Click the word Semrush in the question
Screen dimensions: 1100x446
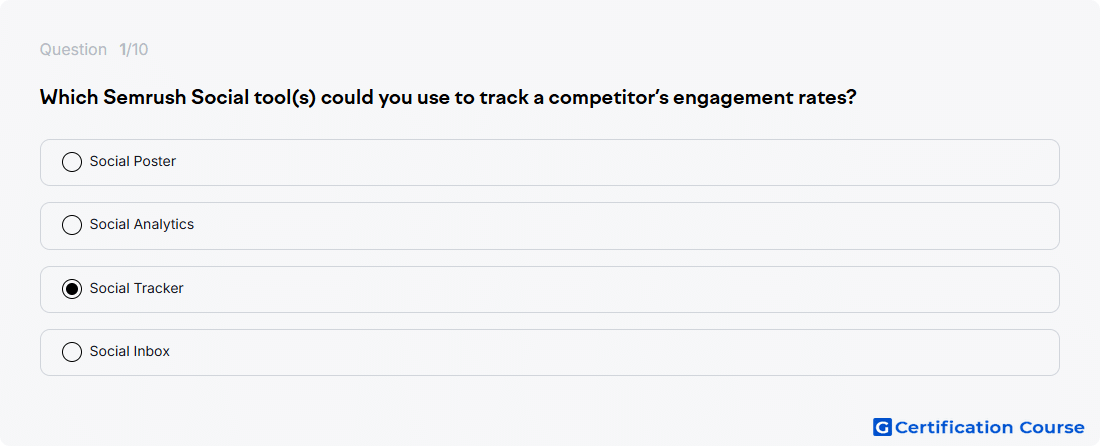coord(144,97)
